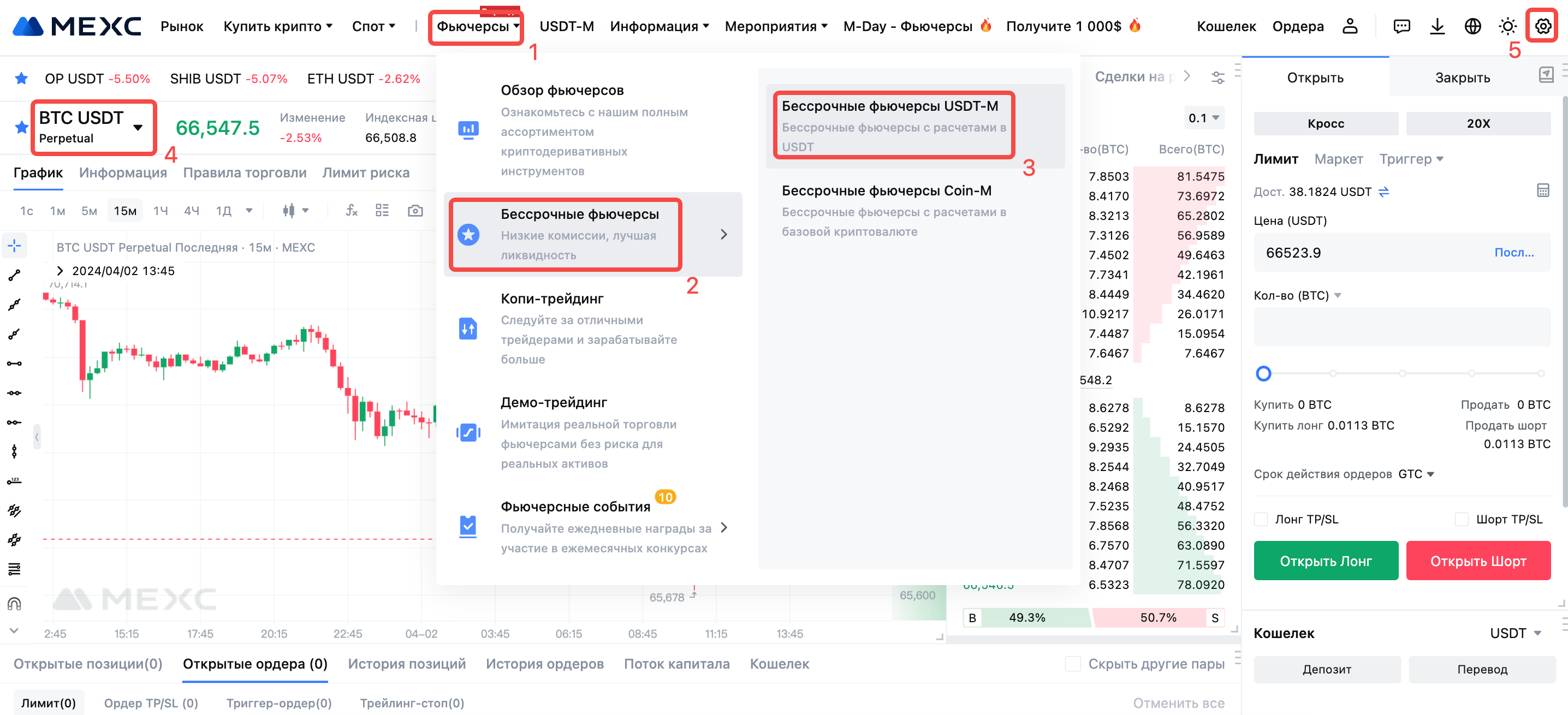Viewport: 1568px width, 715px height.
Task: Open order book precision 0.1 dropdown
Action: (x=1203, y=118)
